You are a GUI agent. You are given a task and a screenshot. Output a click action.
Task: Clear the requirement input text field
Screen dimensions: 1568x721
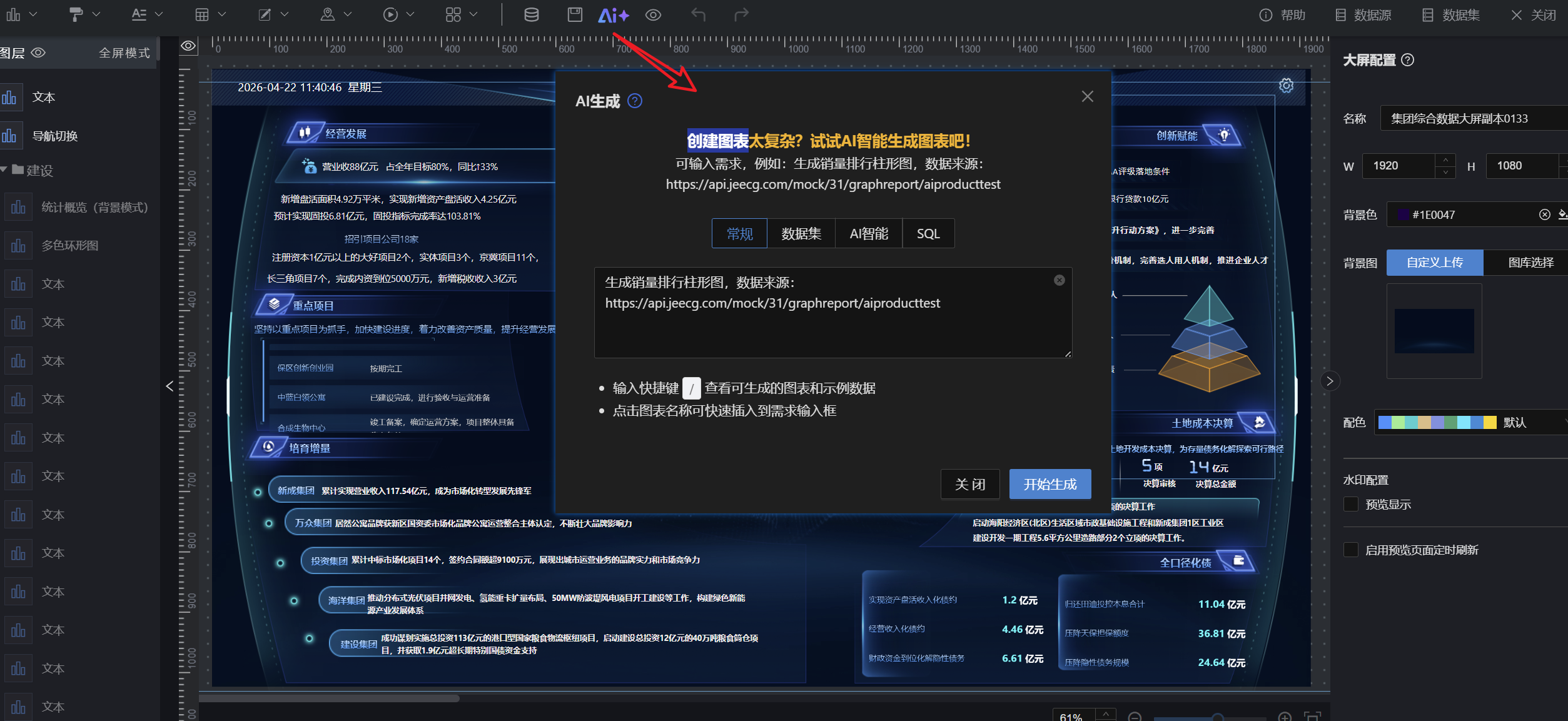(x=1058, y=280)
